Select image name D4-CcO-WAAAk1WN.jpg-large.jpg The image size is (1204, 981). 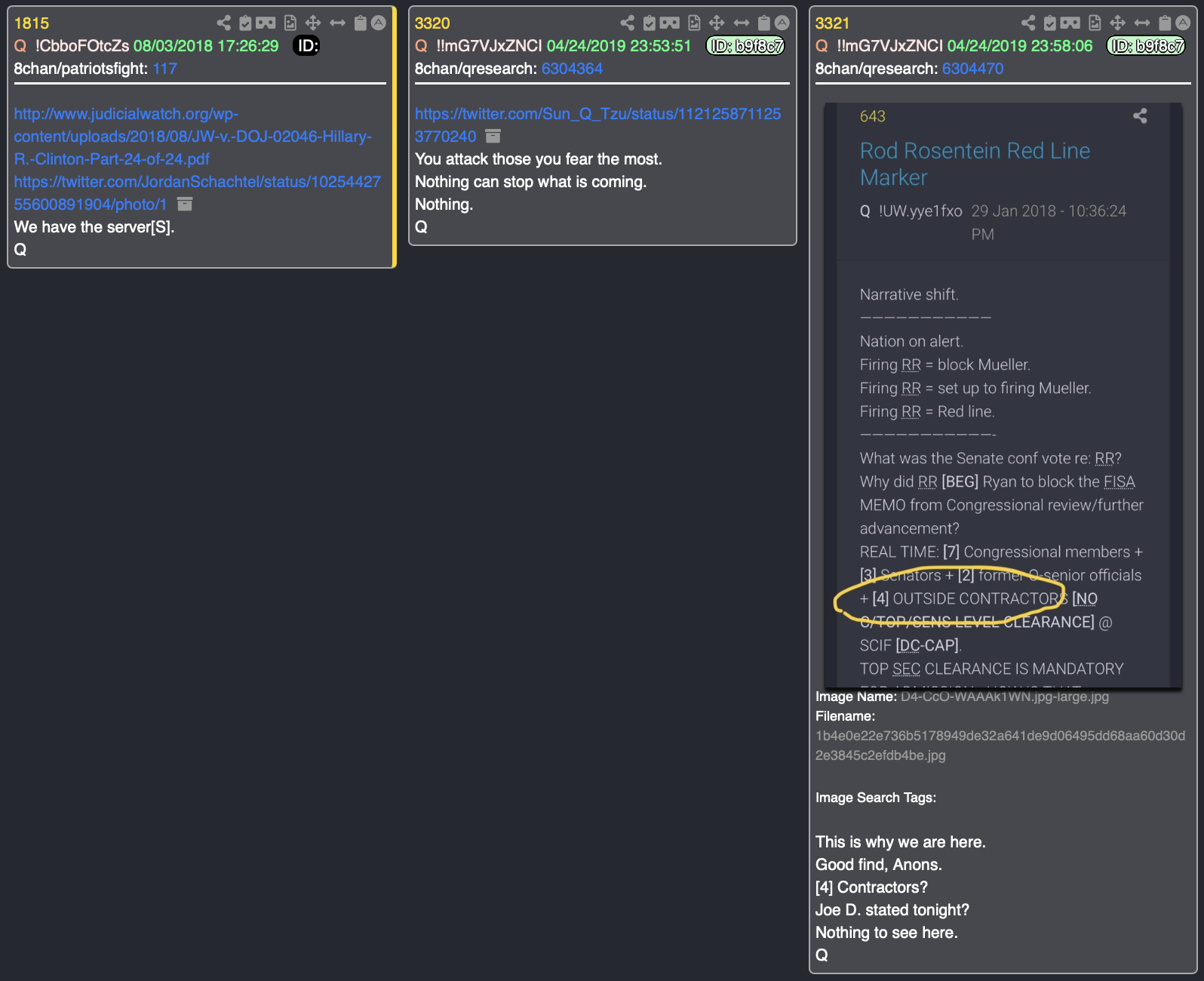[1005, 697]
